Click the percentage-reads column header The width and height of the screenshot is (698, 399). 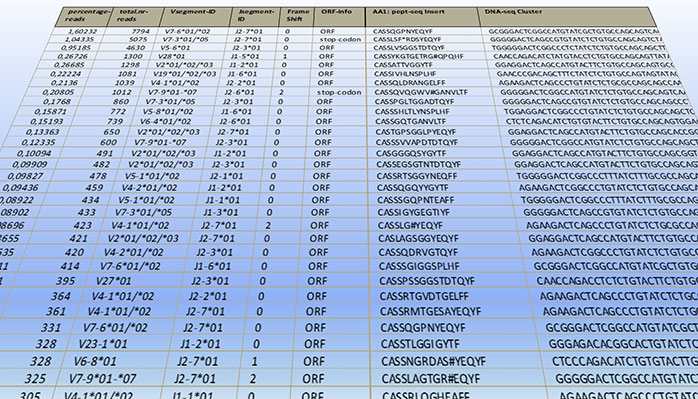pyautogui.click(x=83, y=16)
